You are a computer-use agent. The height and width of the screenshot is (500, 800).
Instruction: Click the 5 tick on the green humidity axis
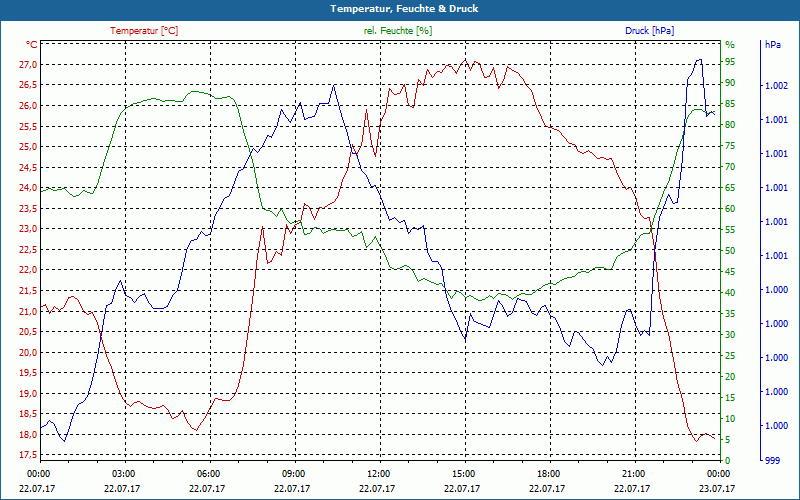pos(728,440)
